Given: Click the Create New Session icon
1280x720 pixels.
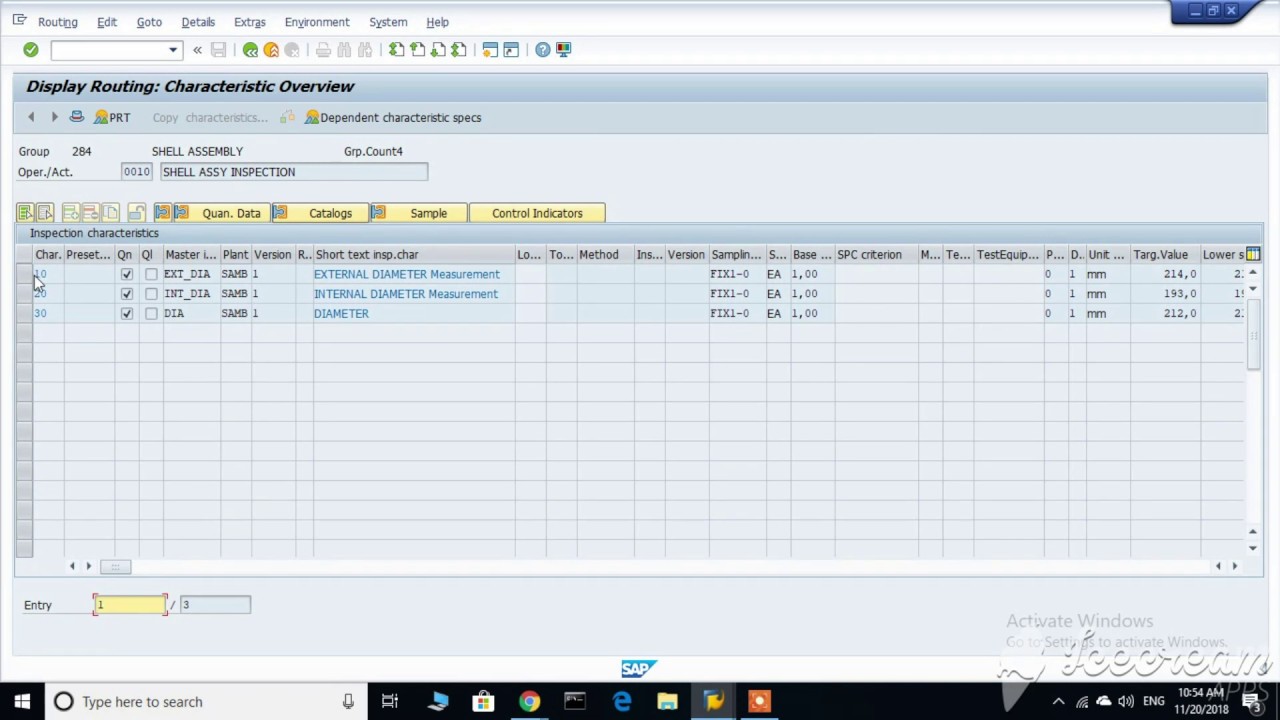Looking at the screenshot, I should 490,50.
